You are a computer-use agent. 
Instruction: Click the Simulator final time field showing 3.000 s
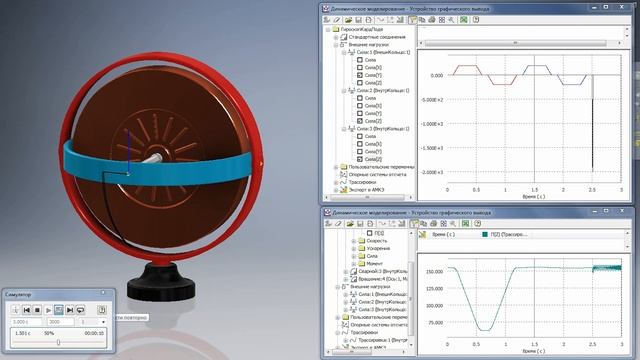pos(26,322)
